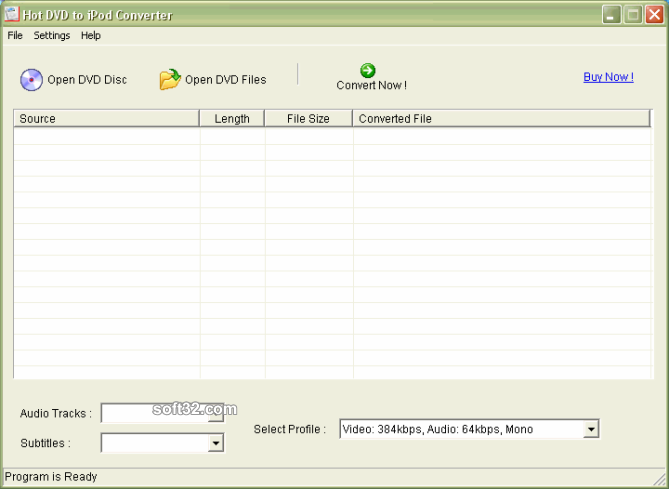This screenshot has width=669, height=489.
Task: Click the Open DVD Disc icon
Action: pyautogui.click(x=32, y=80)
